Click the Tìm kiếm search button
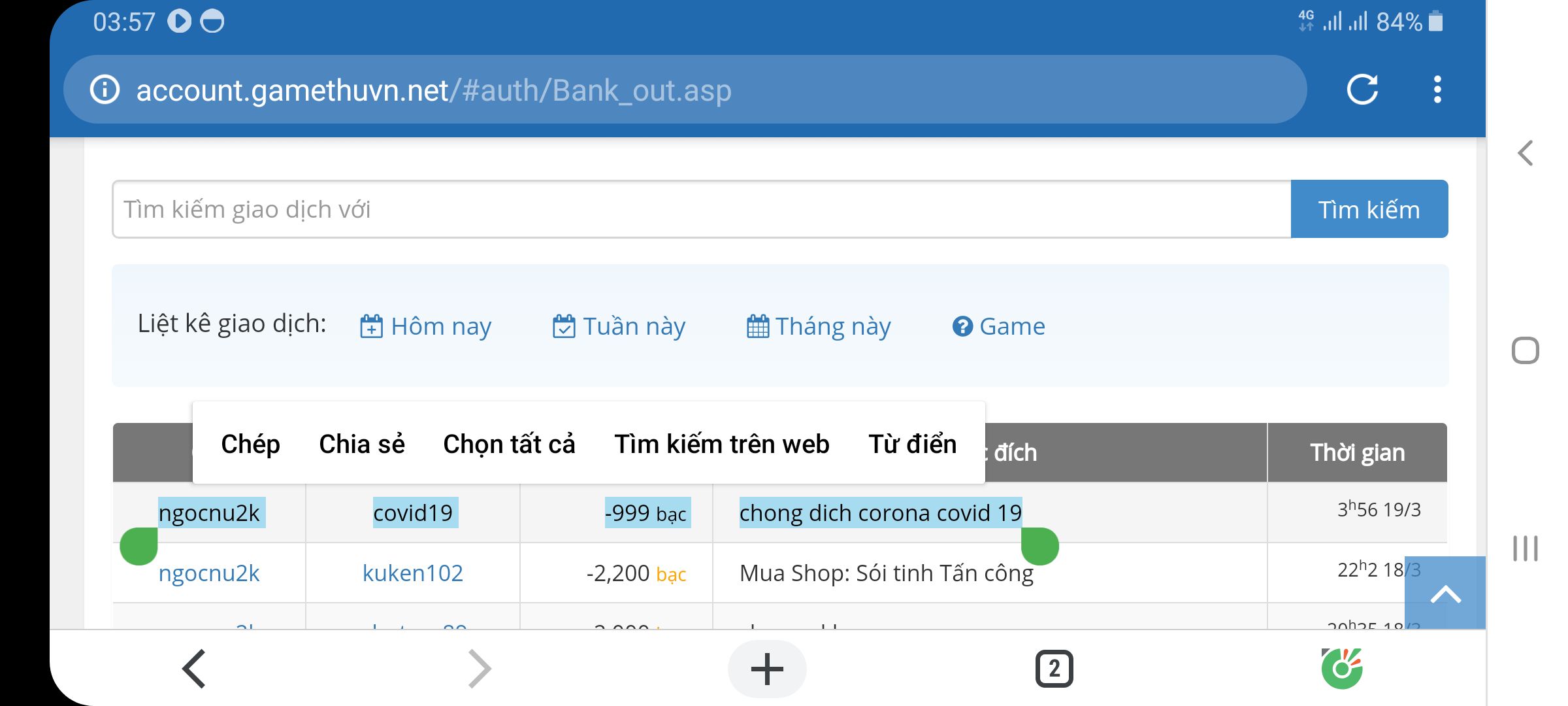1568x706 pixels. tap(1369, 209)
